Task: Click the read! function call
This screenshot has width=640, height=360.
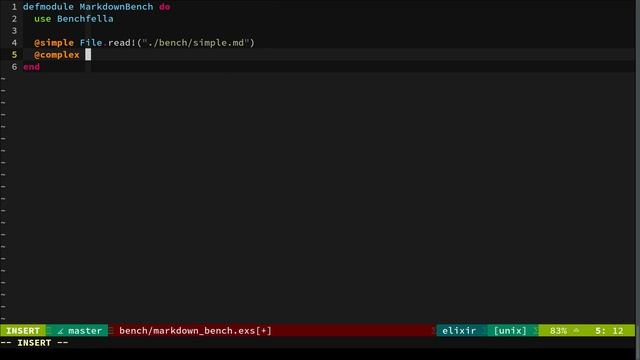Action: tap(122, 43)
